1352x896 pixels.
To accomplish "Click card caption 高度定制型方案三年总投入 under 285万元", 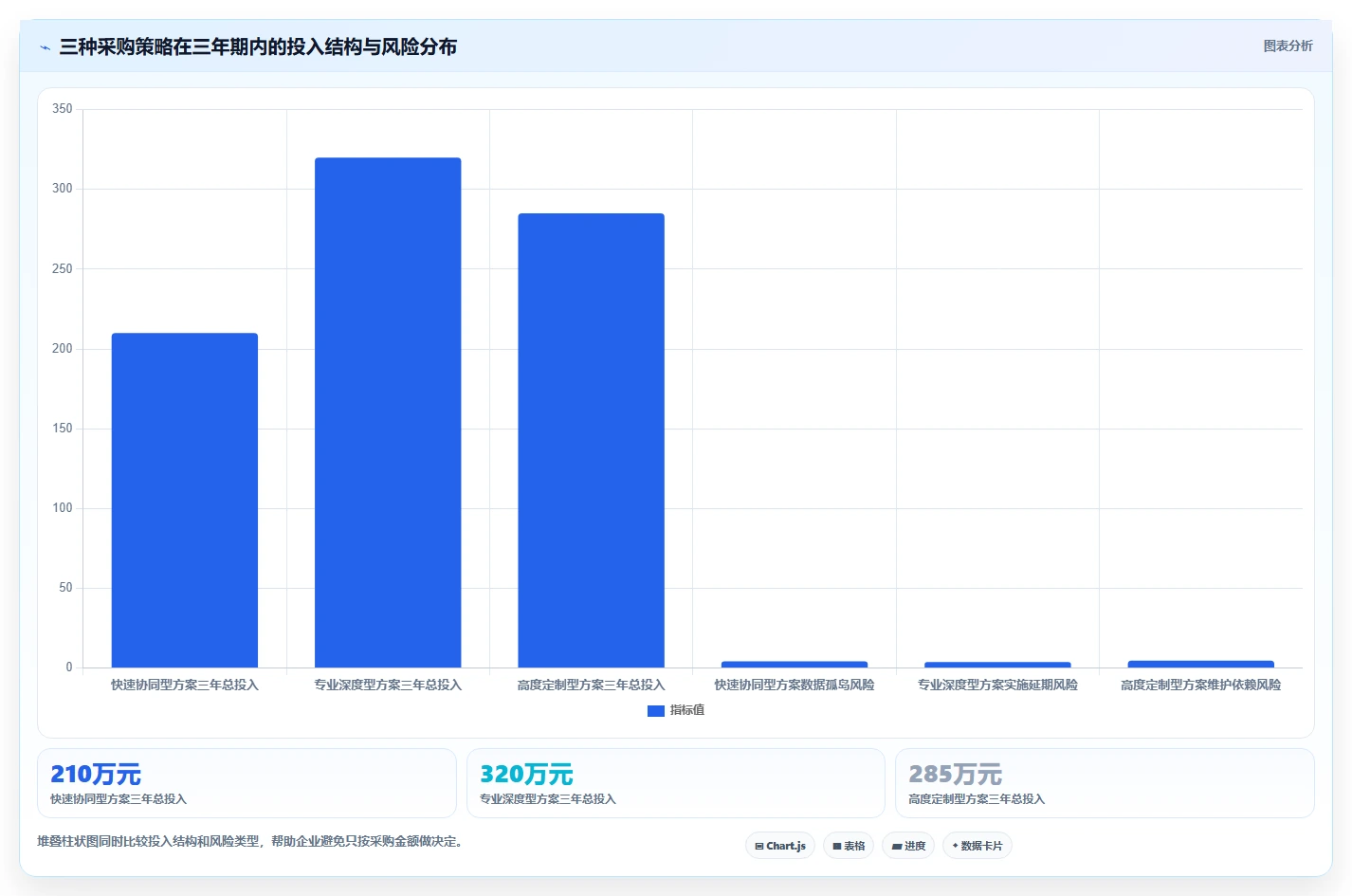I will (x=977, y=799).
